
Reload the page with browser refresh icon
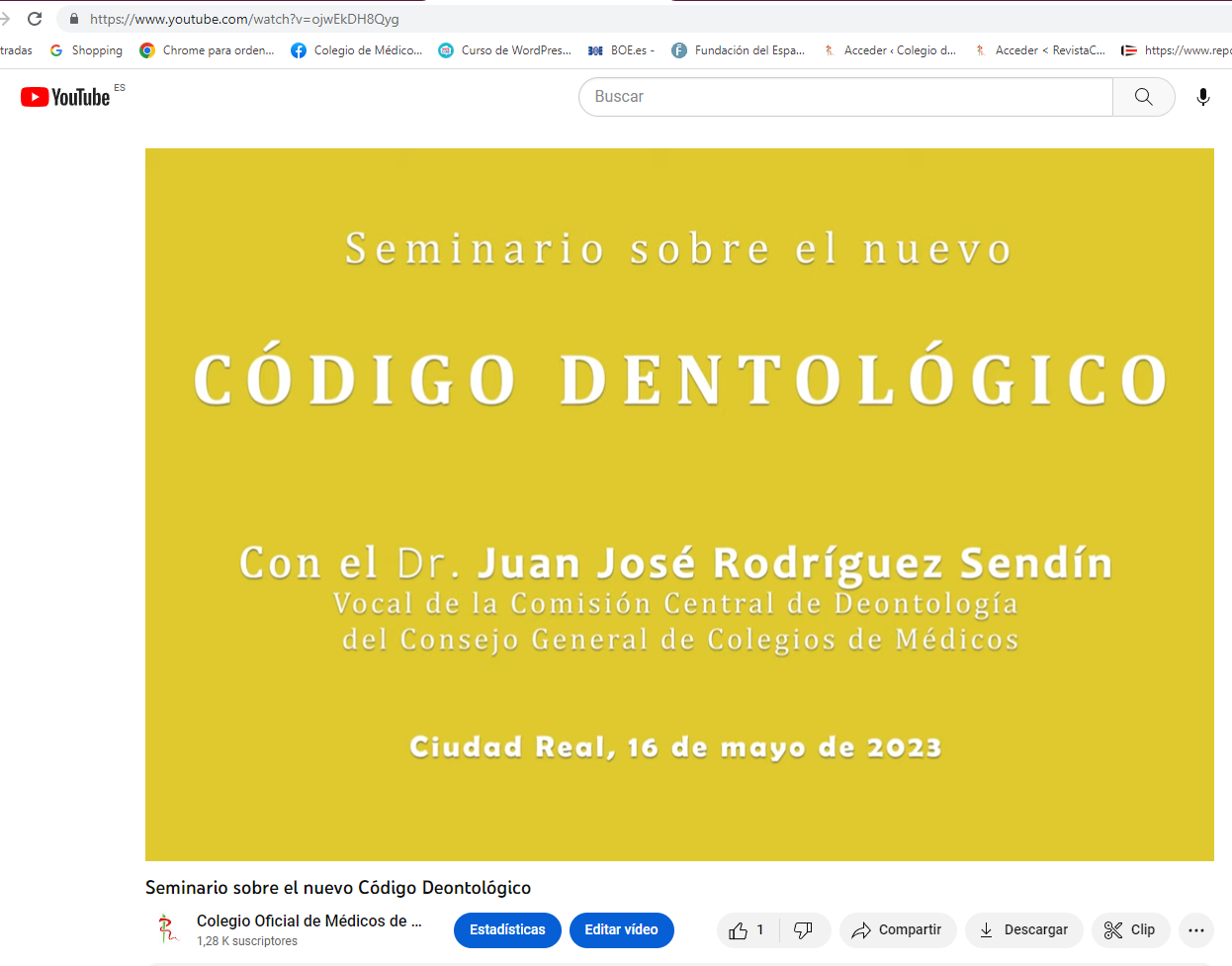click(35, 19)
